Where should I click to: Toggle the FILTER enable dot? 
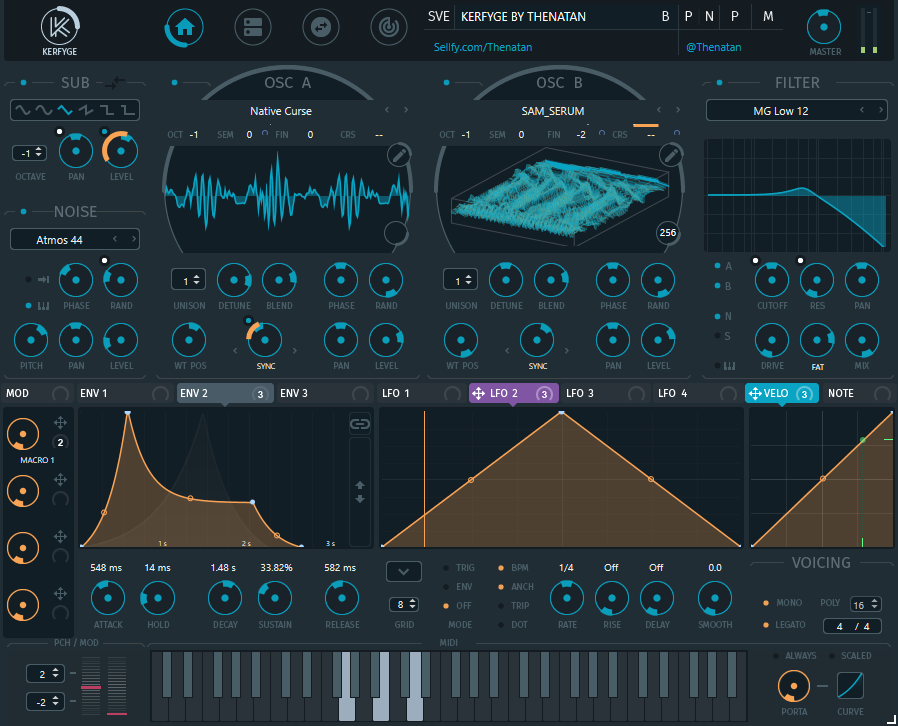click(719, 83)
